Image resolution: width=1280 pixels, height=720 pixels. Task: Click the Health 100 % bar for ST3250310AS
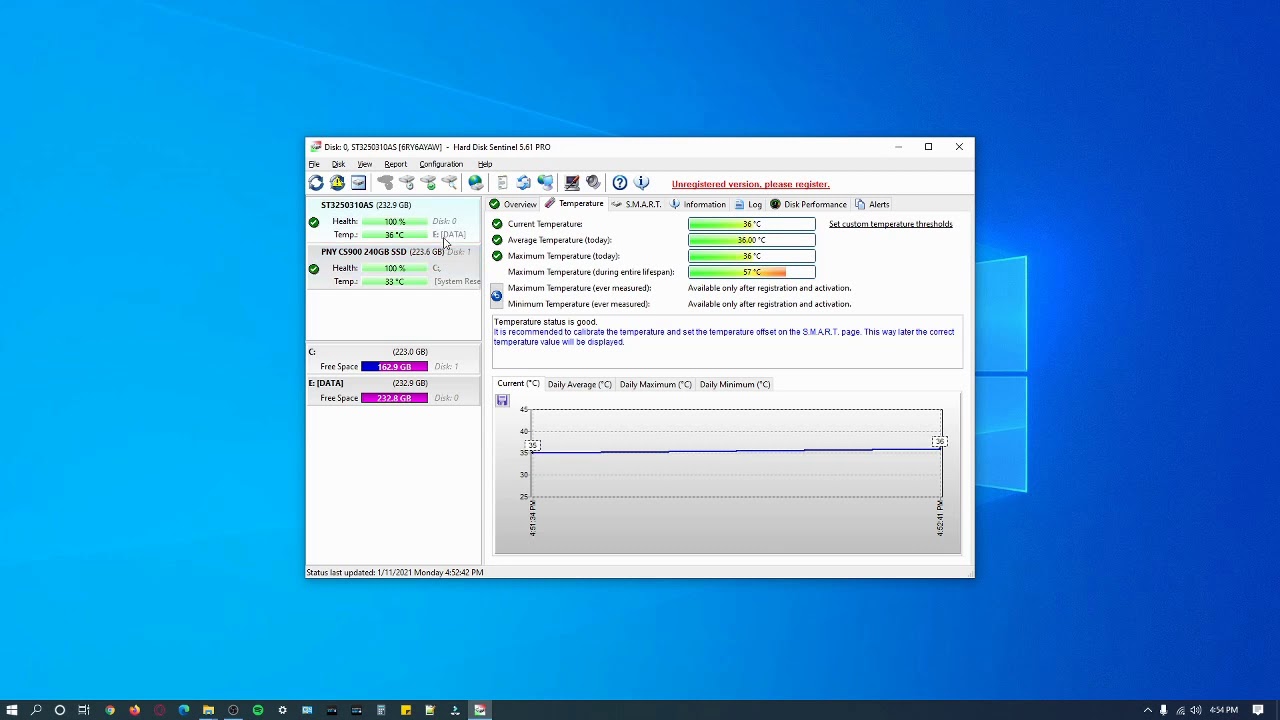coord(394,222)
